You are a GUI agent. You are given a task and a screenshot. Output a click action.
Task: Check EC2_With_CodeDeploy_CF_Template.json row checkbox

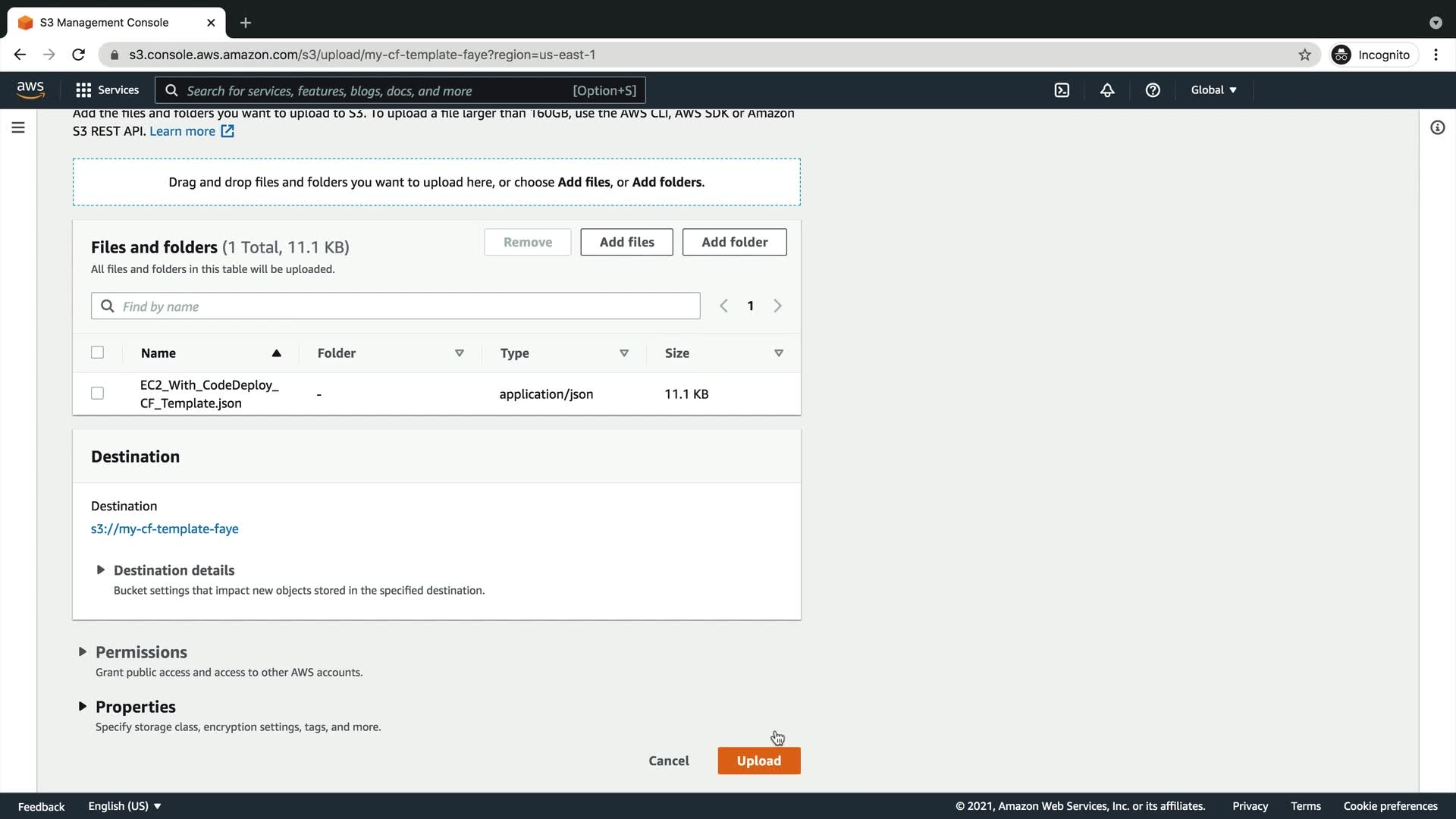97,394
